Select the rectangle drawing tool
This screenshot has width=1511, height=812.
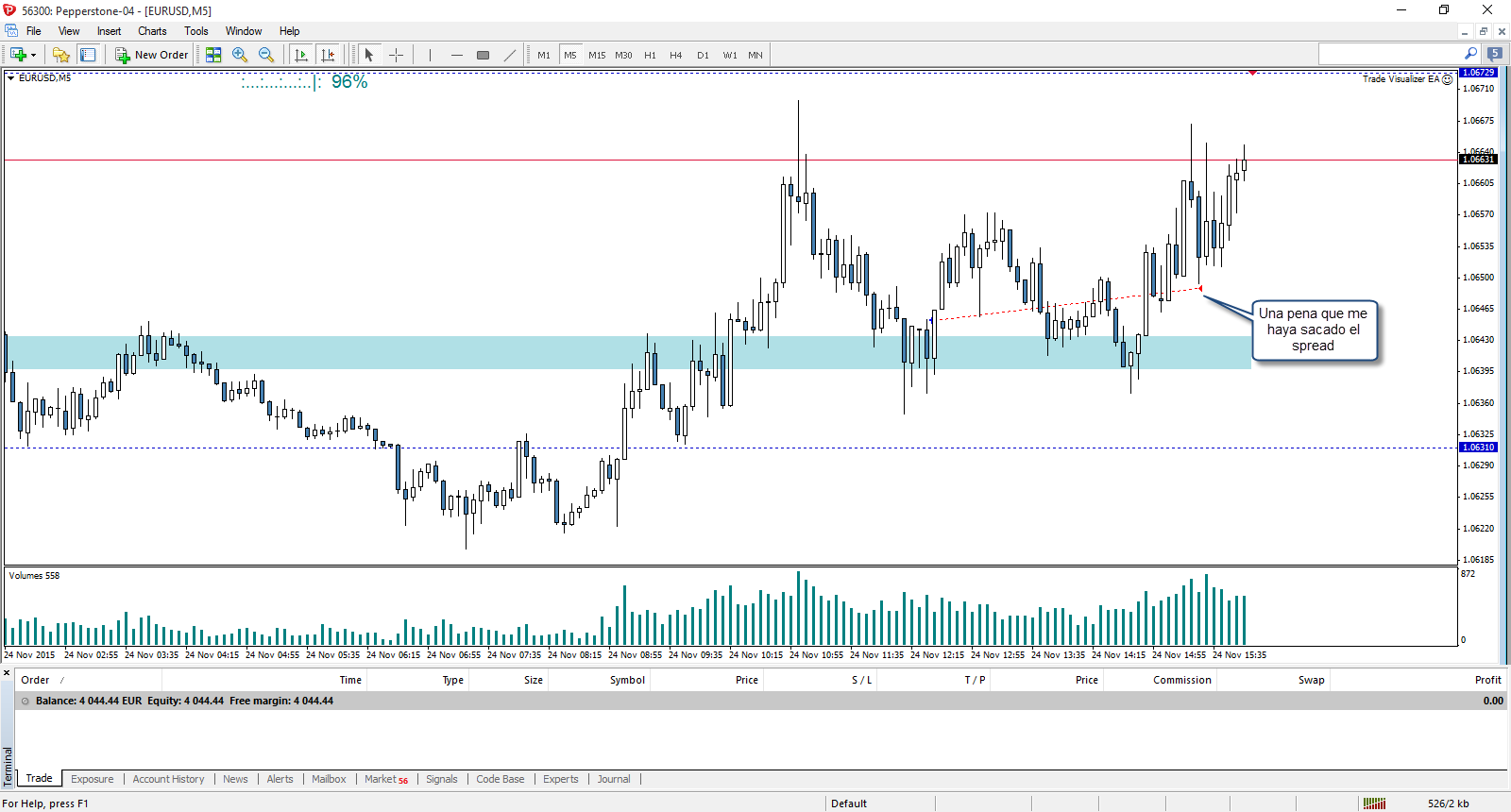pyautogui.click(x=483, y=55)
